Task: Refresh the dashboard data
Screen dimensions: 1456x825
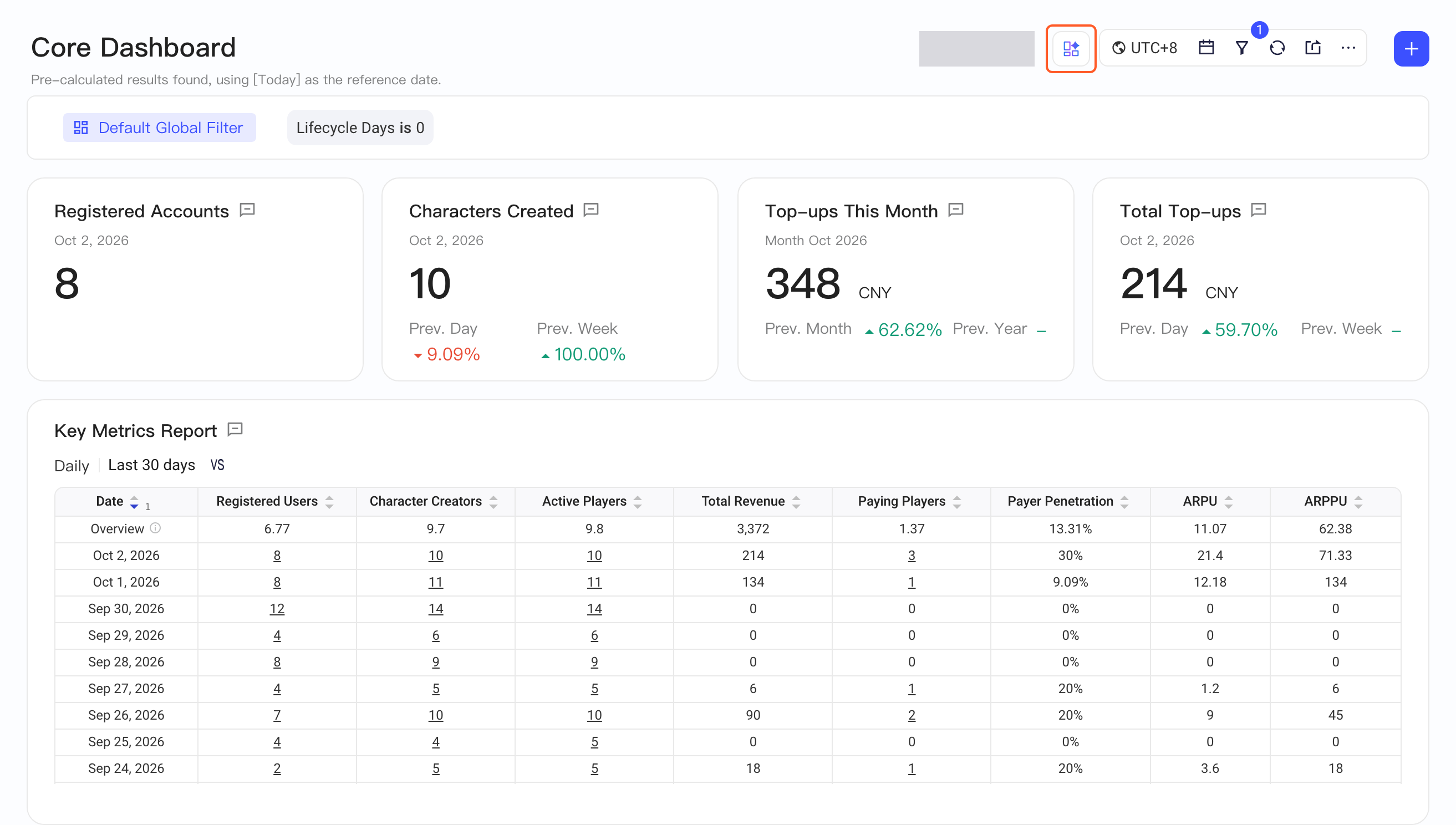Action: 1277,48
